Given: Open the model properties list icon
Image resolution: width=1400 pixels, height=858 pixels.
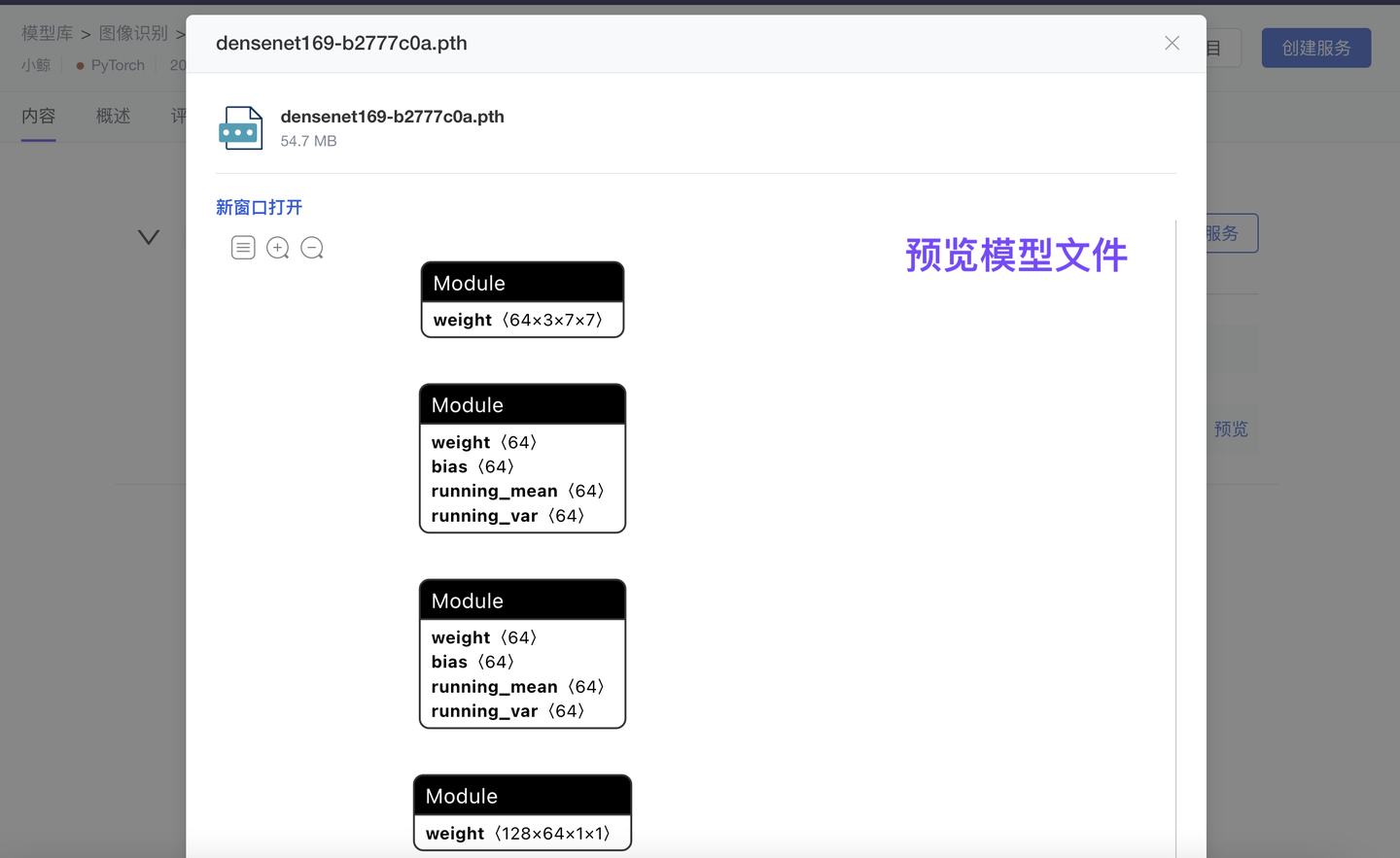Looking at the screenshot, I should pyautogui.click(x=243, y=248).
